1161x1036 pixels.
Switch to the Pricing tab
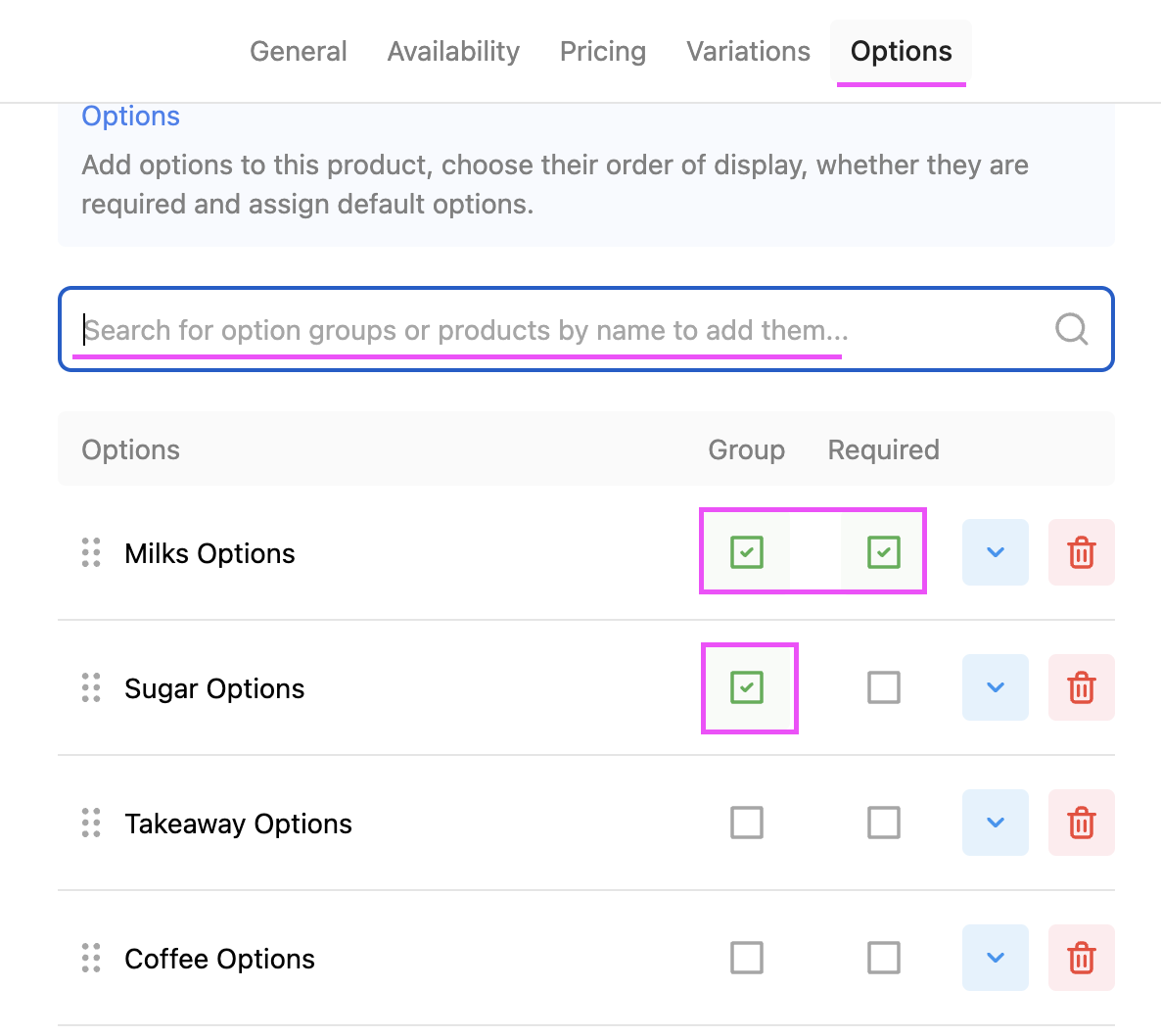(602, 51)
